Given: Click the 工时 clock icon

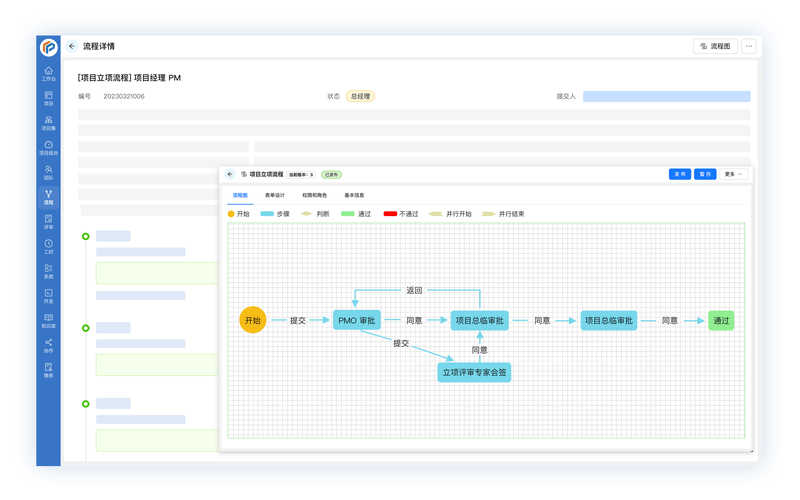Looking at the screenshot, I should (x=48, y=246).
